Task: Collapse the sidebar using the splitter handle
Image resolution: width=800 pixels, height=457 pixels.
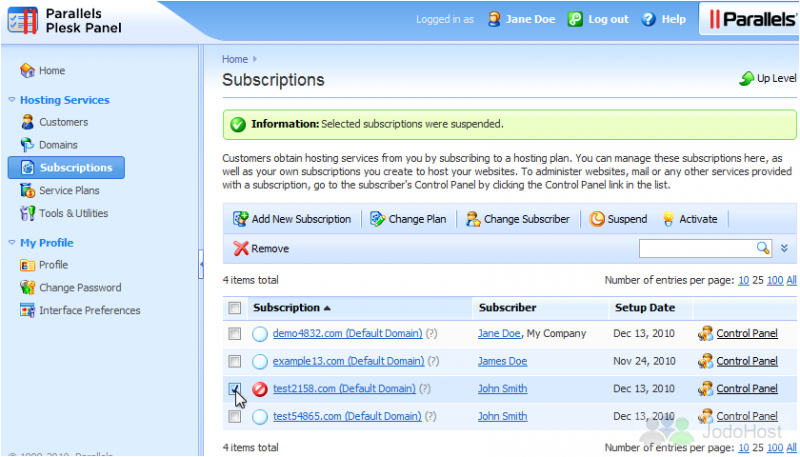Action: (x=201, y=264)
